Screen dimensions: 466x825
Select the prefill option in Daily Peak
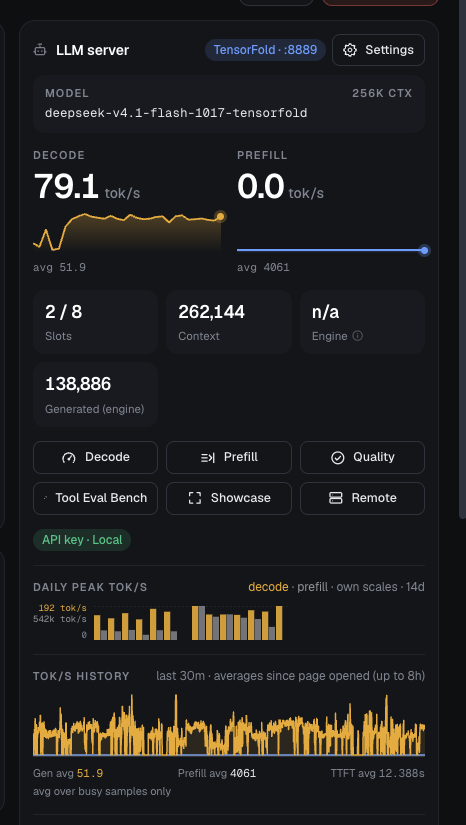[312, 587]
